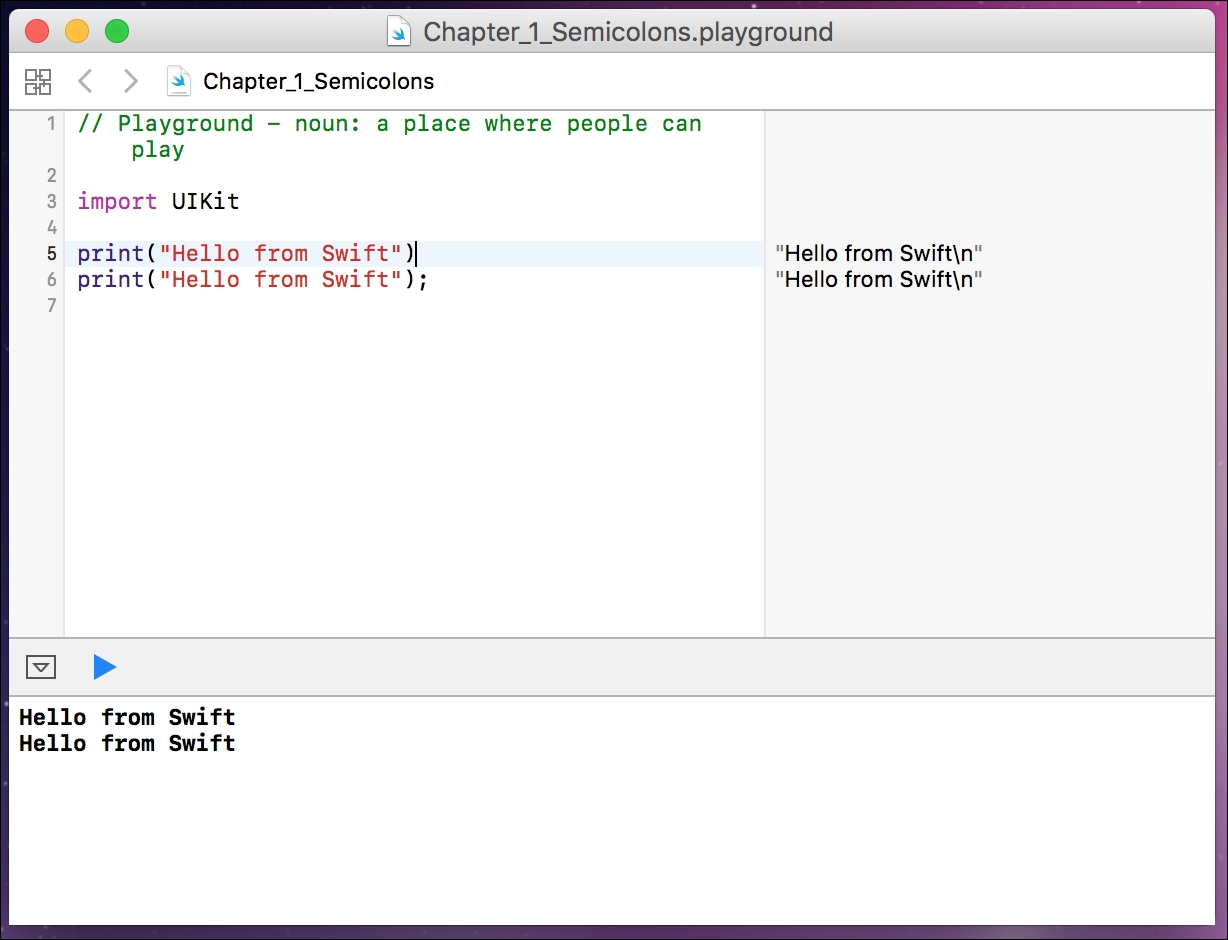Select the first "Hello from Swift\n" sidebar result
This screenshot has width=1228, height=940.
[878, 254]
